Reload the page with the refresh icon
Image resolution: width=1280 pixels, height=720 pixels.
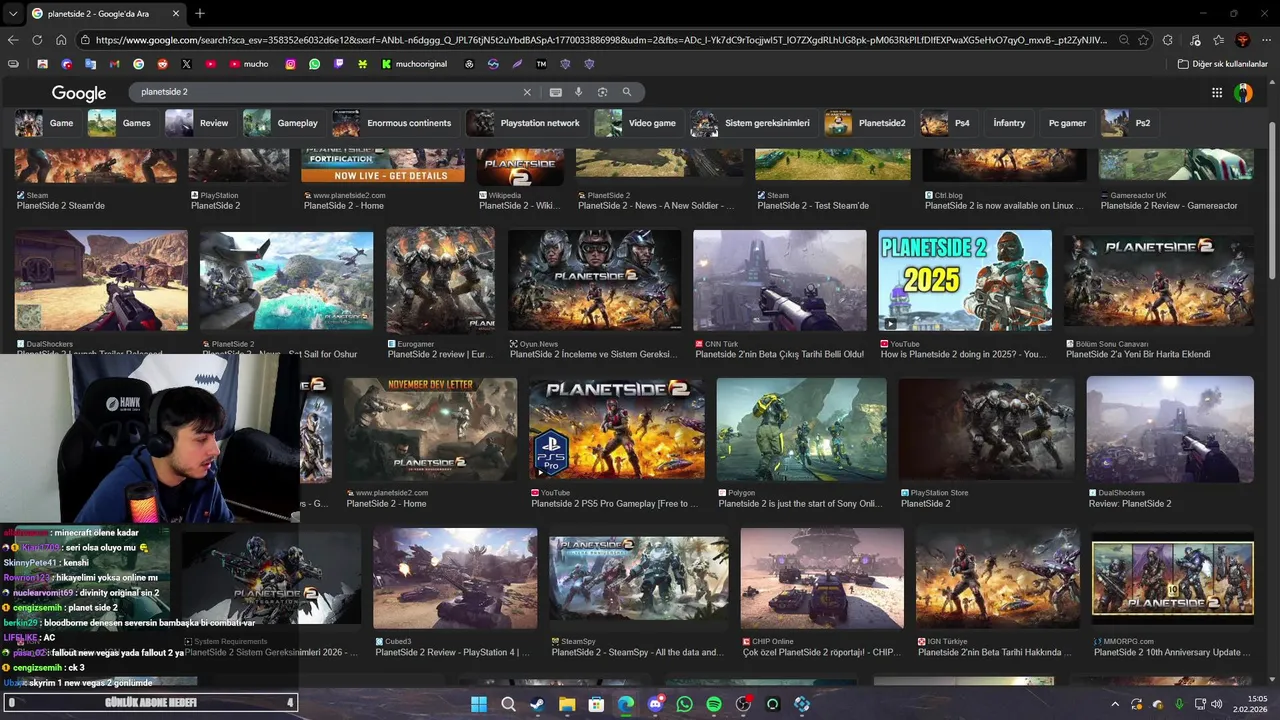pyautogui.click(x=37, y=40)
